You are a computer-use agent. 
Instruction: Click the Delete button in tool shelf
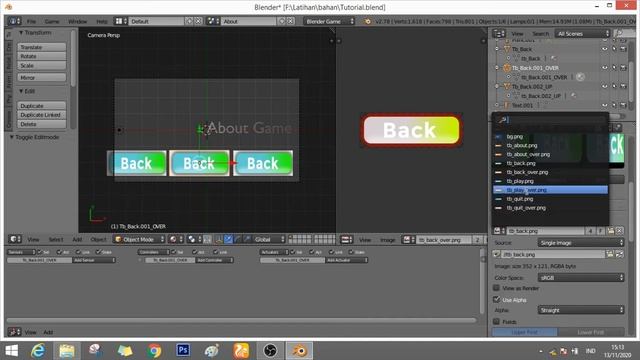click(41, 124)
